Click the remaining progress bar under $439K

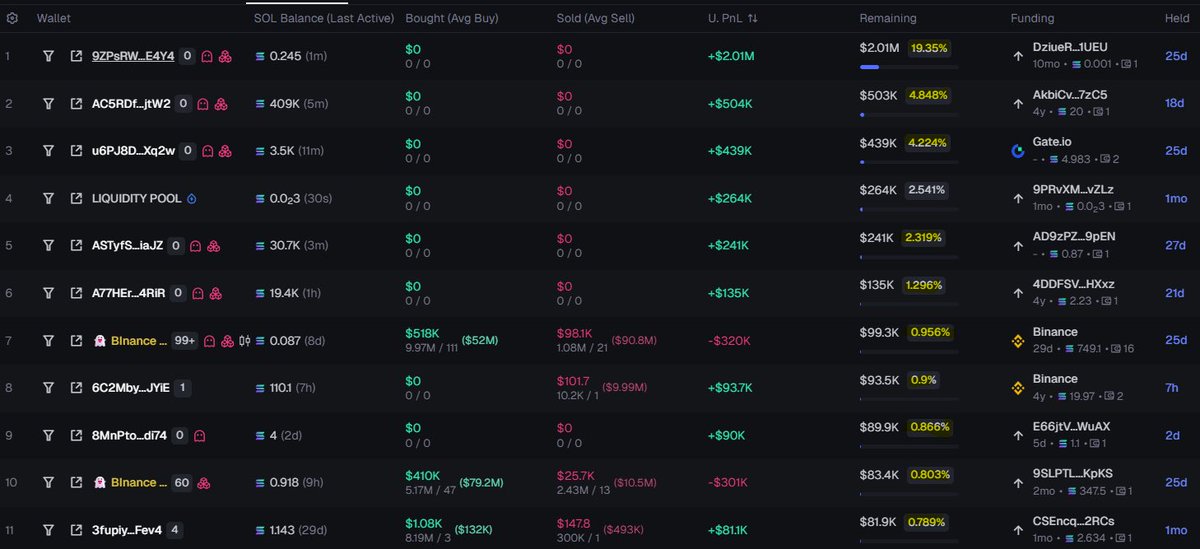point(908,162)
